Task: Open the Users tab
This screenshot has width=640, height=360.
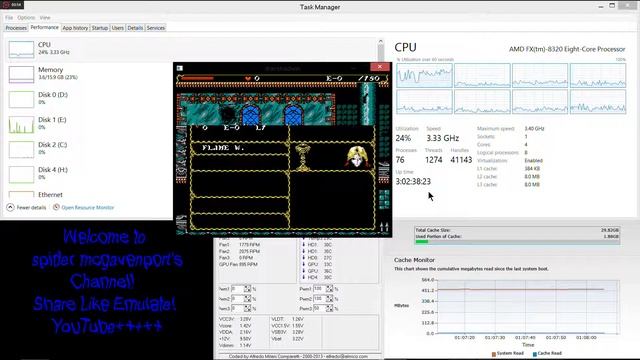Action: [118, 28]
